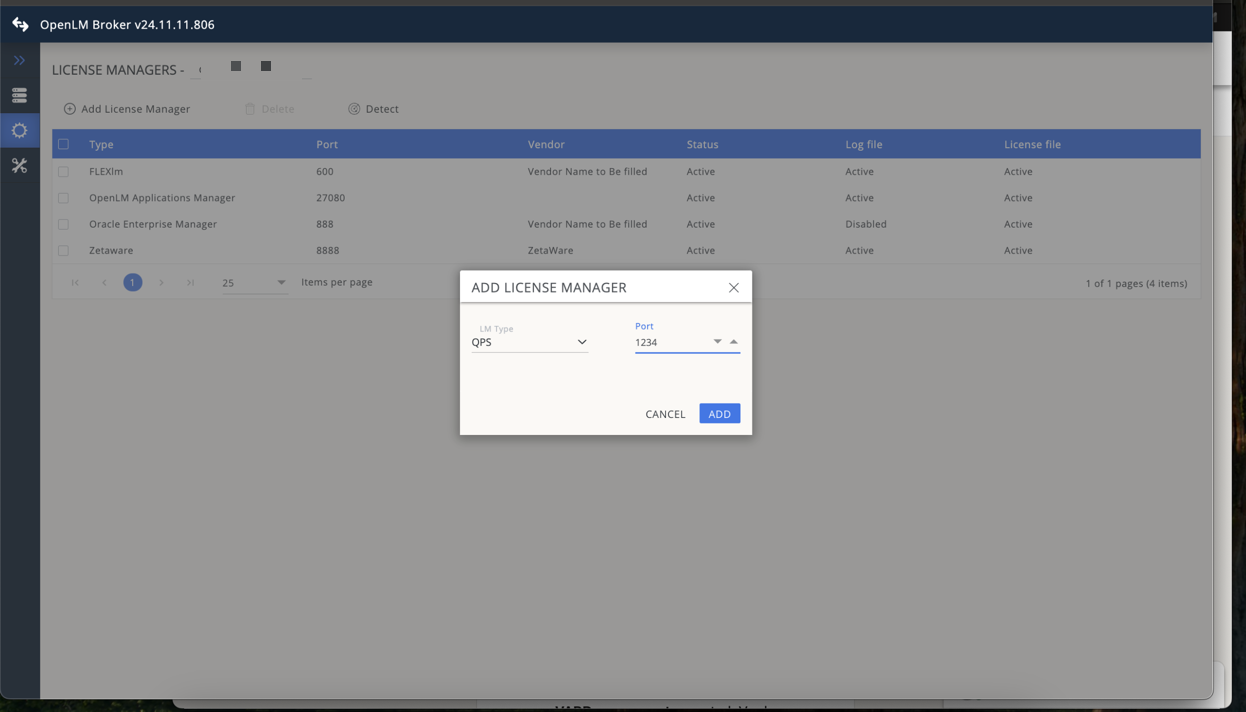Click the Detect icon

[x=353, y=108]
